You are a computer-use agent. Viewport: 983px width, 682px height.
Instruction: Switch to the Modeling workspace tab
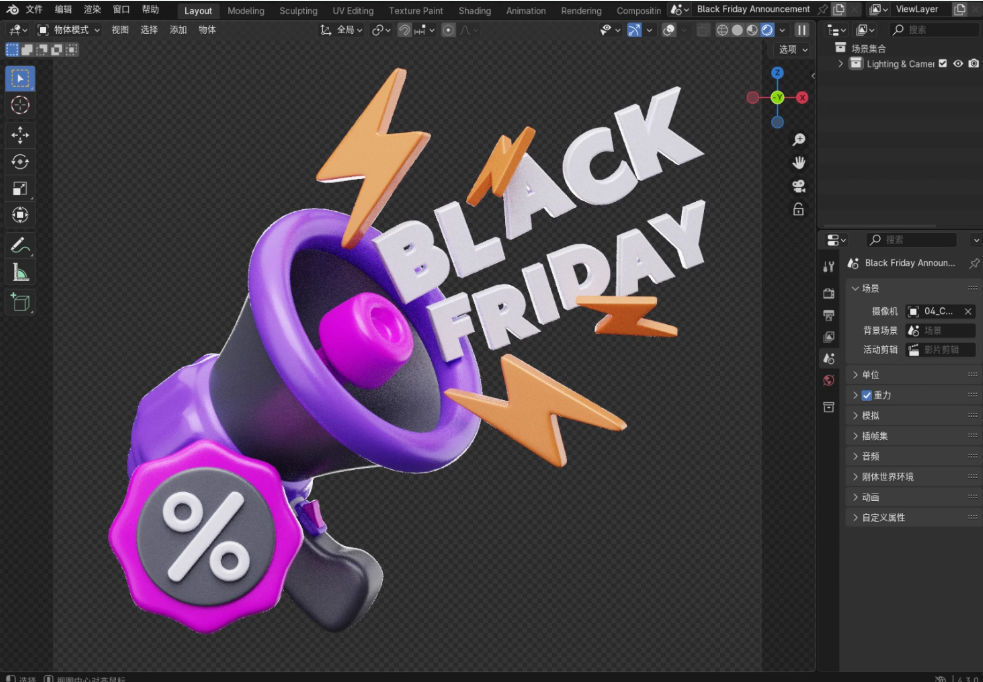246,11
